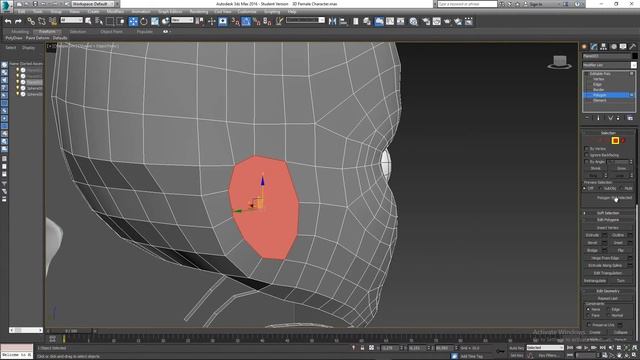This screenshot has width=640, height=360.
Task: Set Constraints to Face
Action: click(x=588, y=316)
